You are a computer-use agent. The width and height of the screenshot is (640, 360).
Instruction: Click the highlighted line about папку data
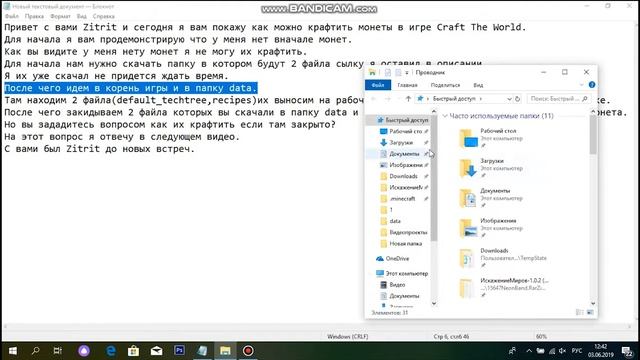[x=131, y=88]
